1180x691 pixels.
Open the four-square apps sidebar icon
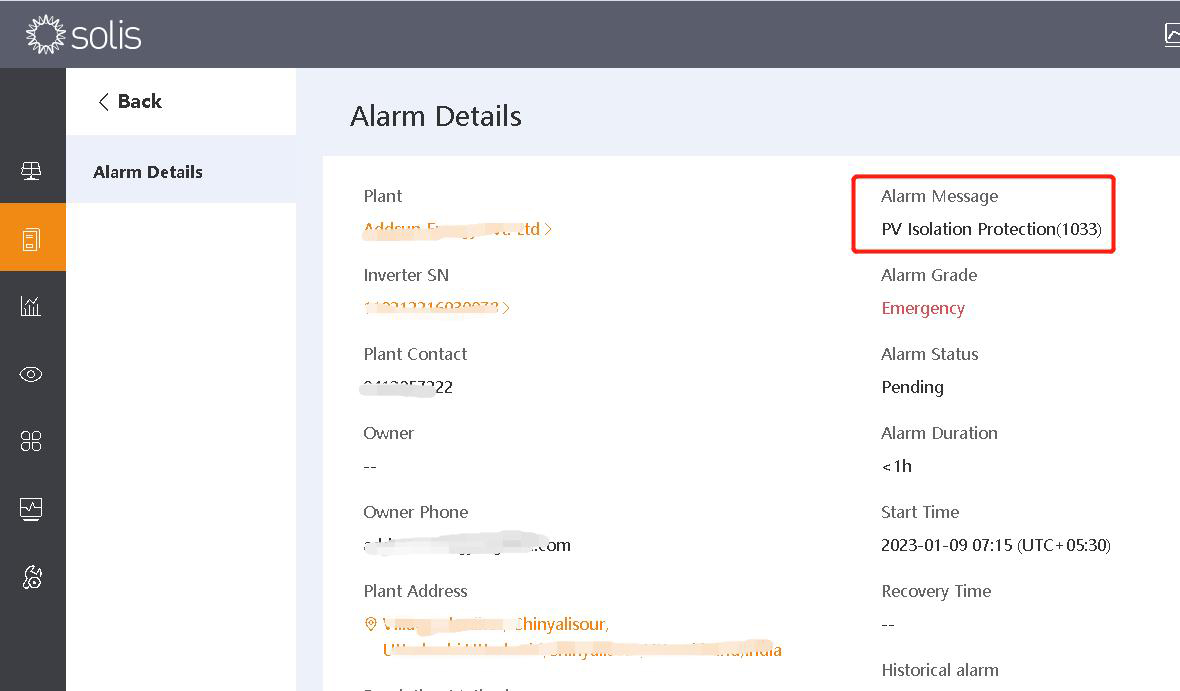tap(31, 441)
